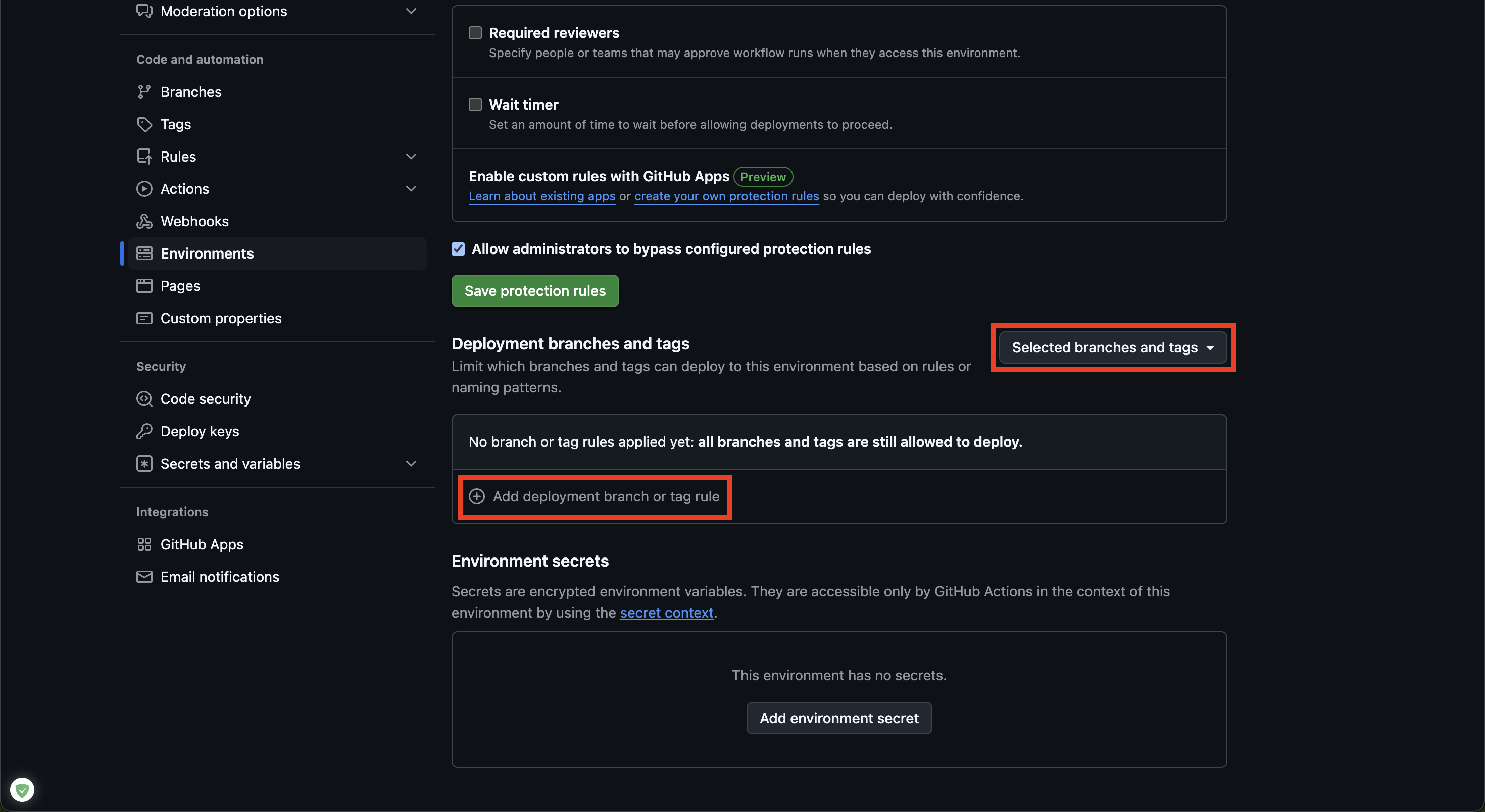This screenshot has height=812, width=1485.
Task: Click Enable custom rules with GitHub Apps heading
Action: (x=599, y=176)
